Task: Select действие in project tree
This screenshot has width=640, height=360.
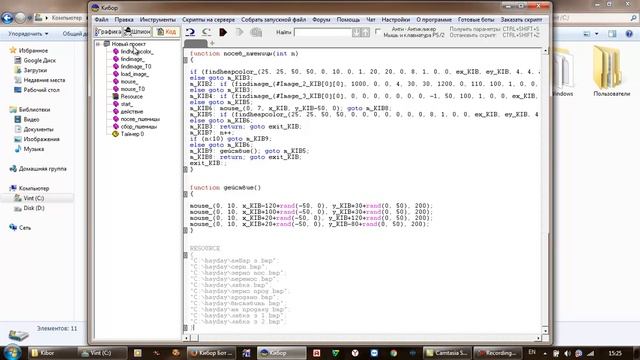Action: [131, 111]
